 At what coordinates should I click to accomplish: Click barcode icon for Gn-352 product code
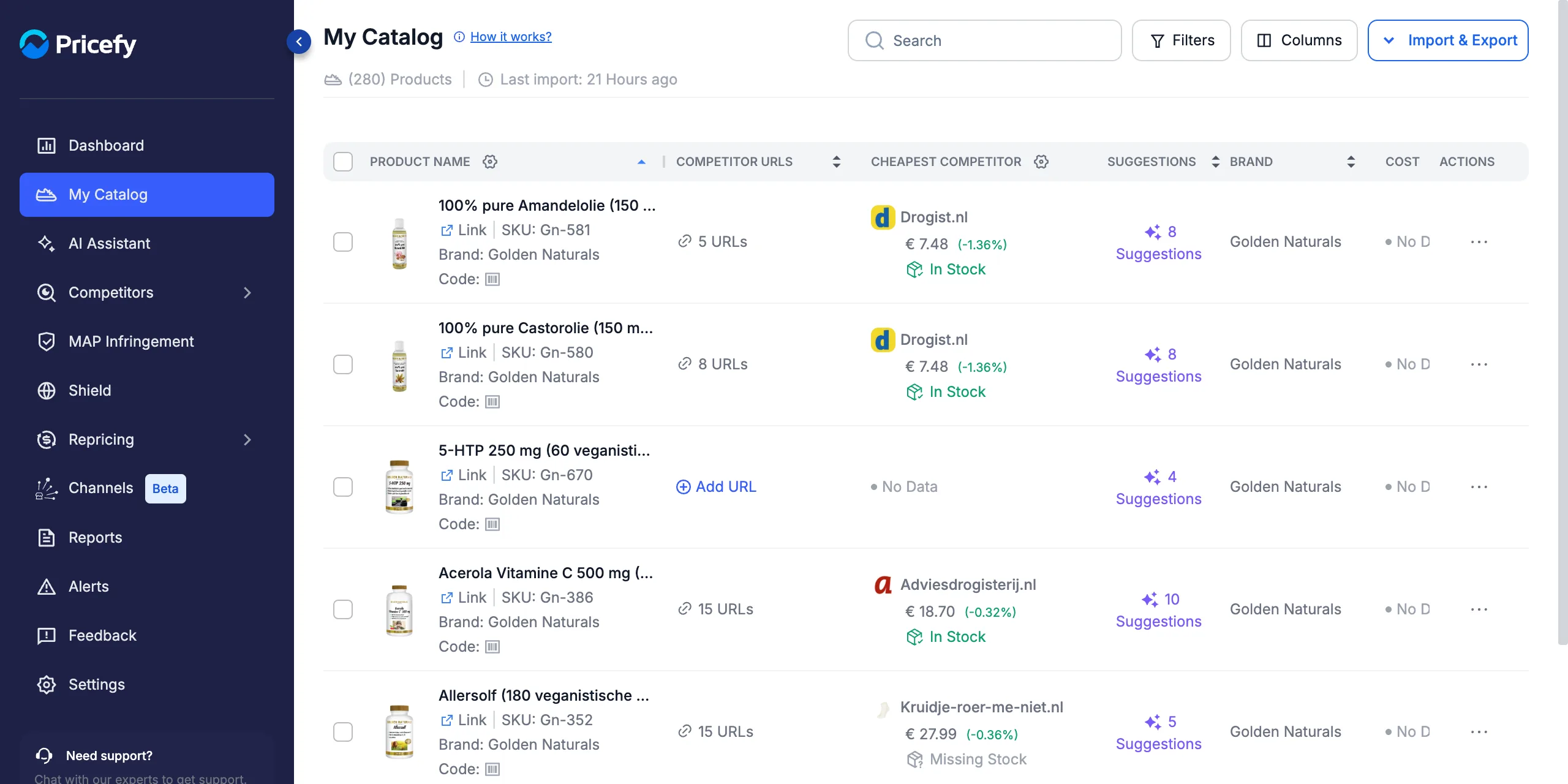pos(492,769)
